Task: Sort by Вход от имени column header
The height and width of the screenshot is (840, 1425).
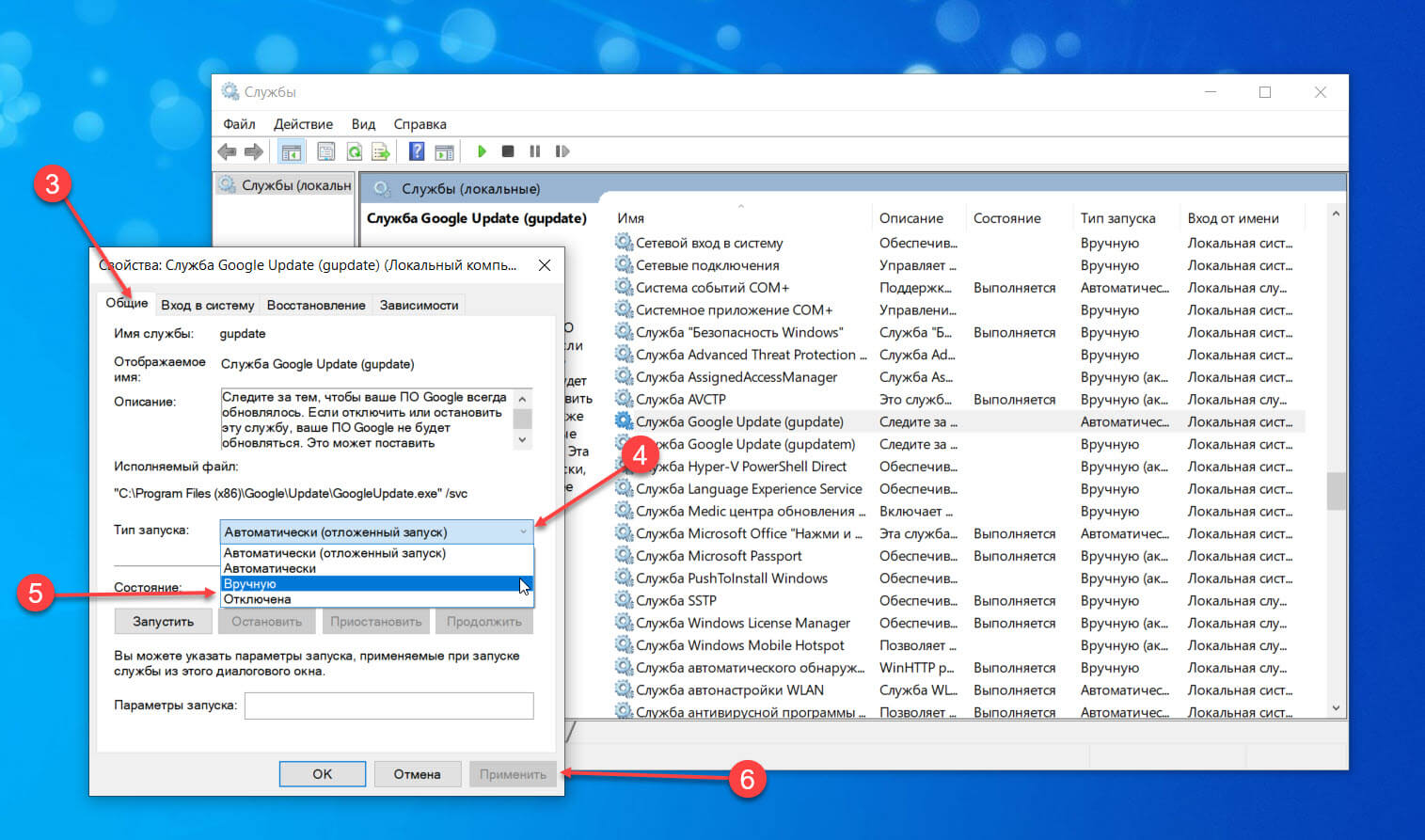Action: pos(1243,218)
